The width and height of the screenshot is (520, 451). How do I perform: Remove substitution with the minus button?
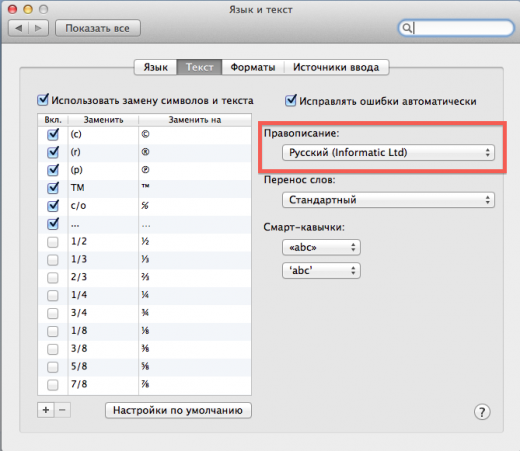tap(62, 410)
